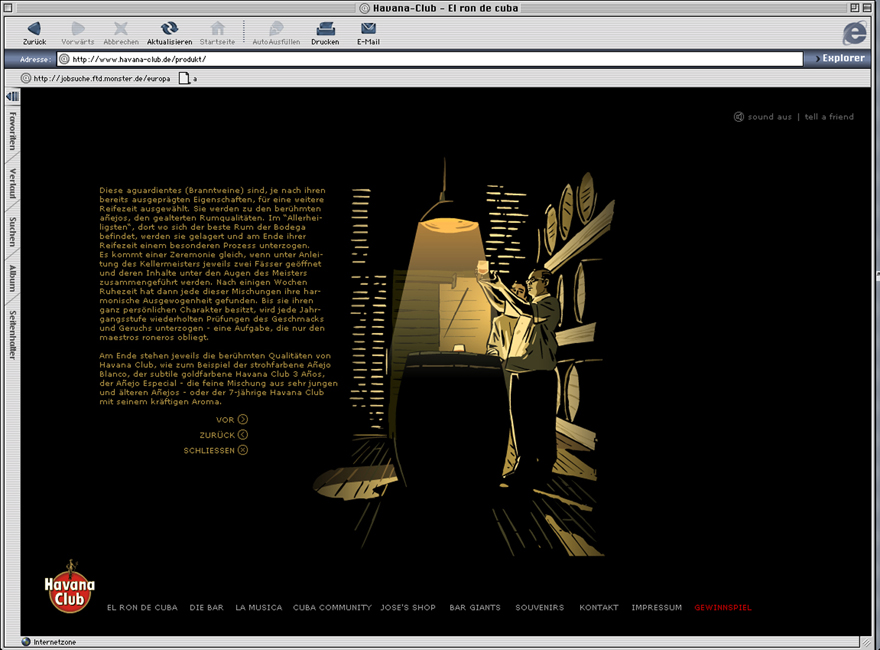The image size is (880, 650).
Task: Open SOUVENIRS menu item
Action: [x=539, y=607]
